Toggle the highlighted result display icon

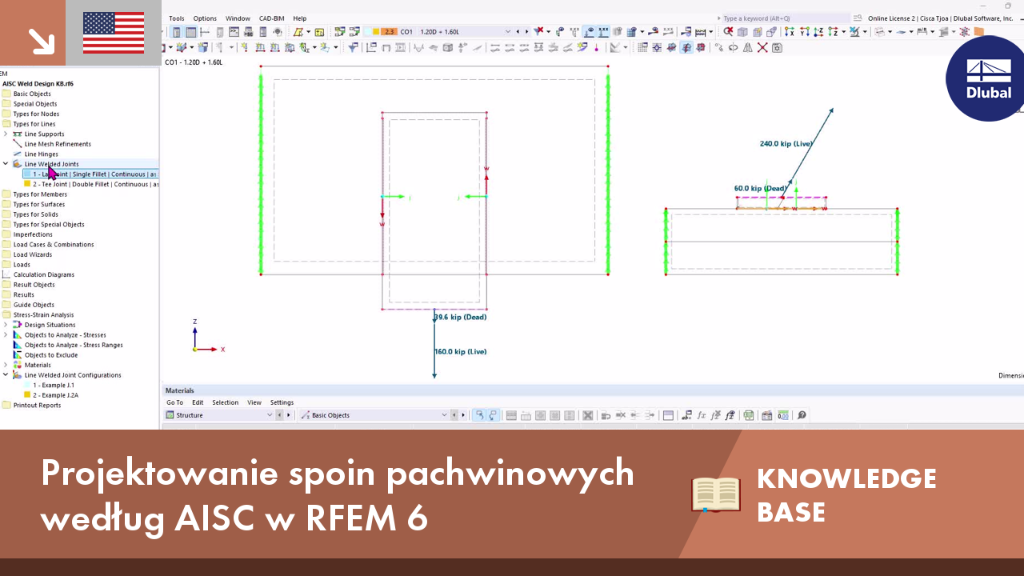click(x=686, y=48)
